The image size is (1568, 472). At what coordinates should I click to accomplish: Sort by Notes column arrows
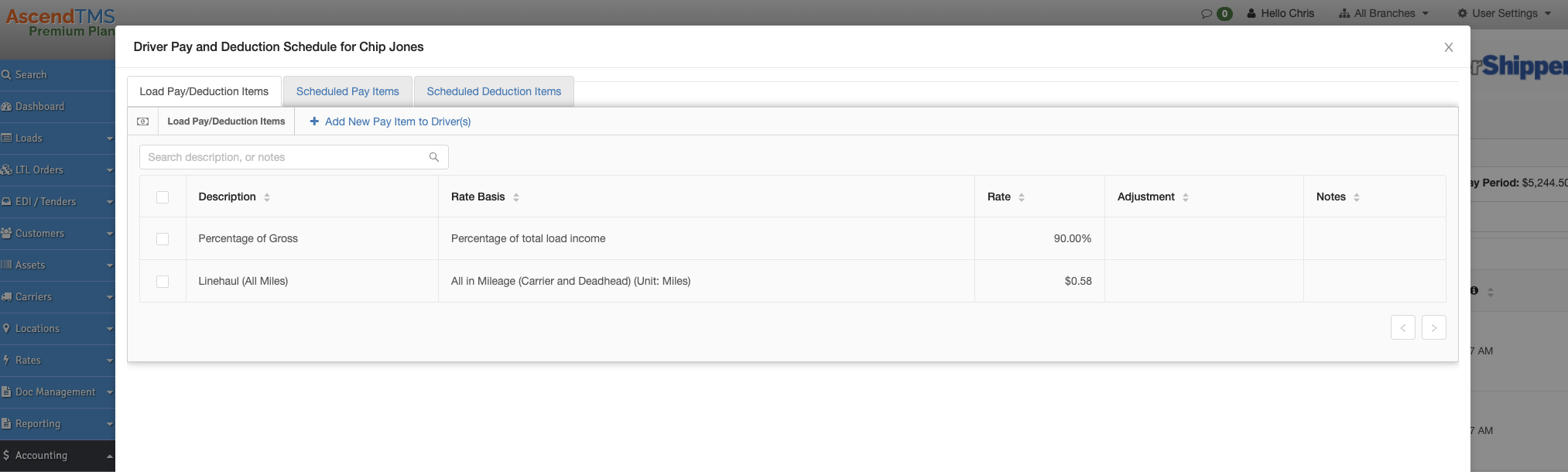pos(1357,197)
